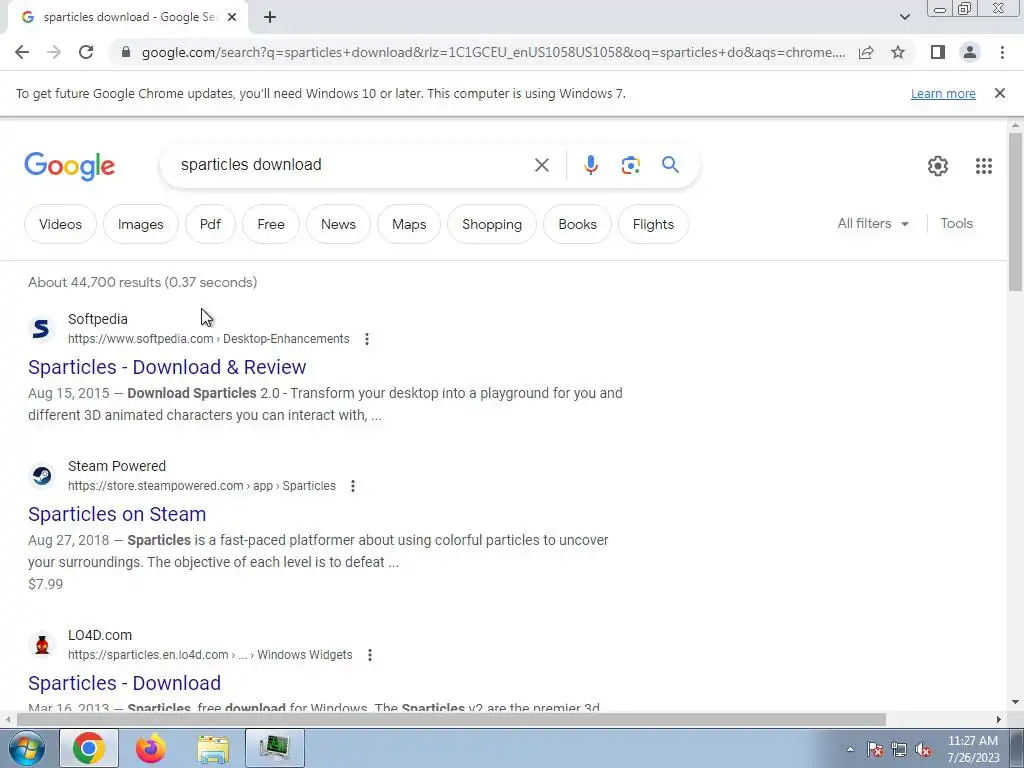Switch to Maps results
Screen dimensions: 1024x768
[x=409, y=224]
